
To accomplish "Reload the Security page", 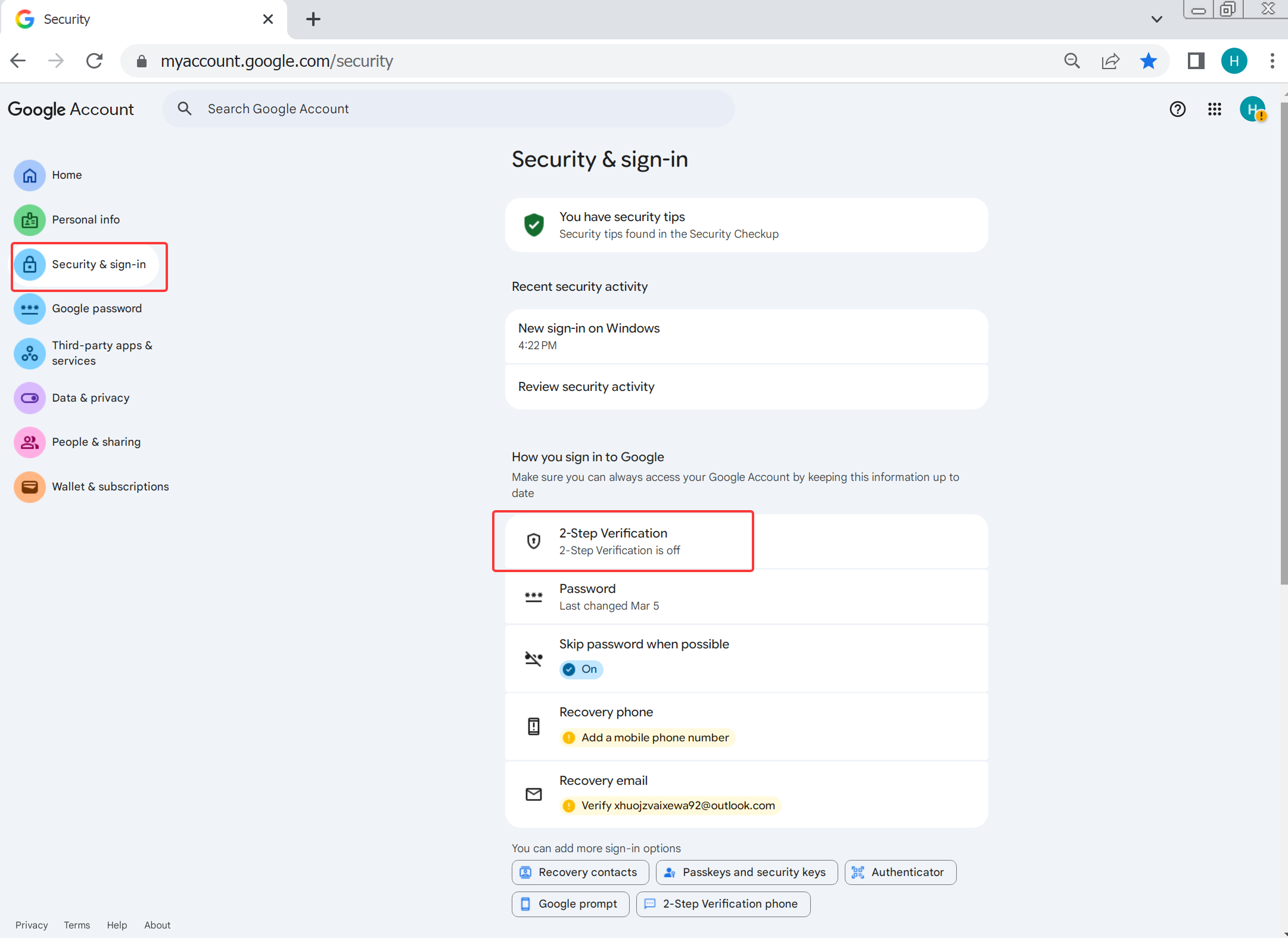I will tap(94, 61).
